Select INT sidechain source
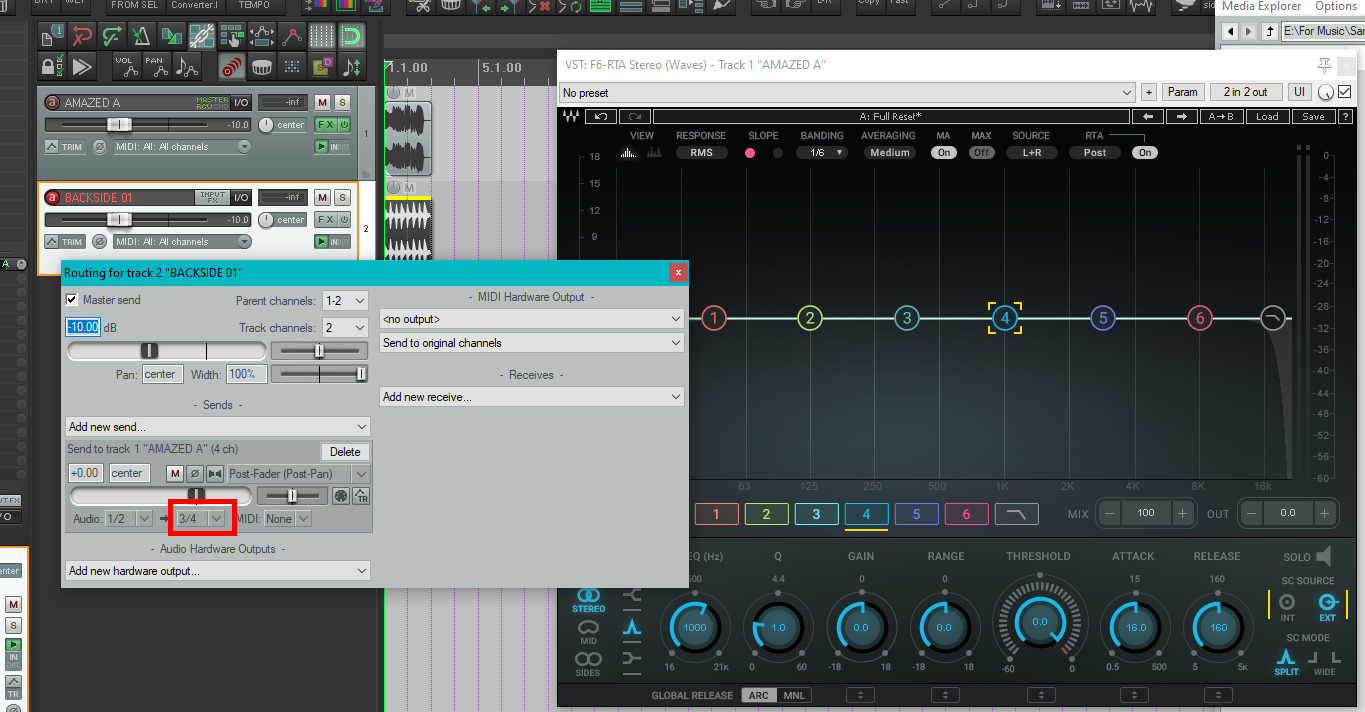The height and width of the screenshot is (712, 1365). tap(1287, 606)
